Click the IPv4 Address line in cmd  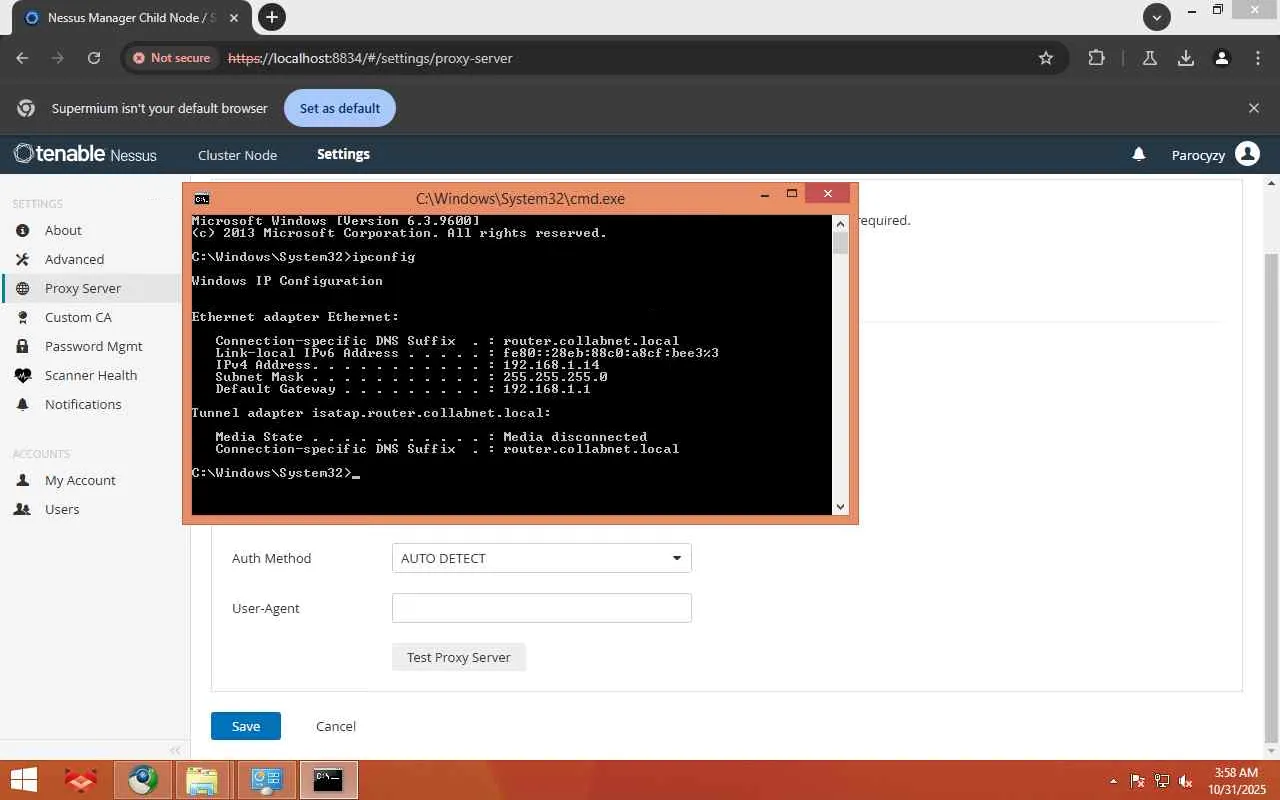[x=408, y=365]
